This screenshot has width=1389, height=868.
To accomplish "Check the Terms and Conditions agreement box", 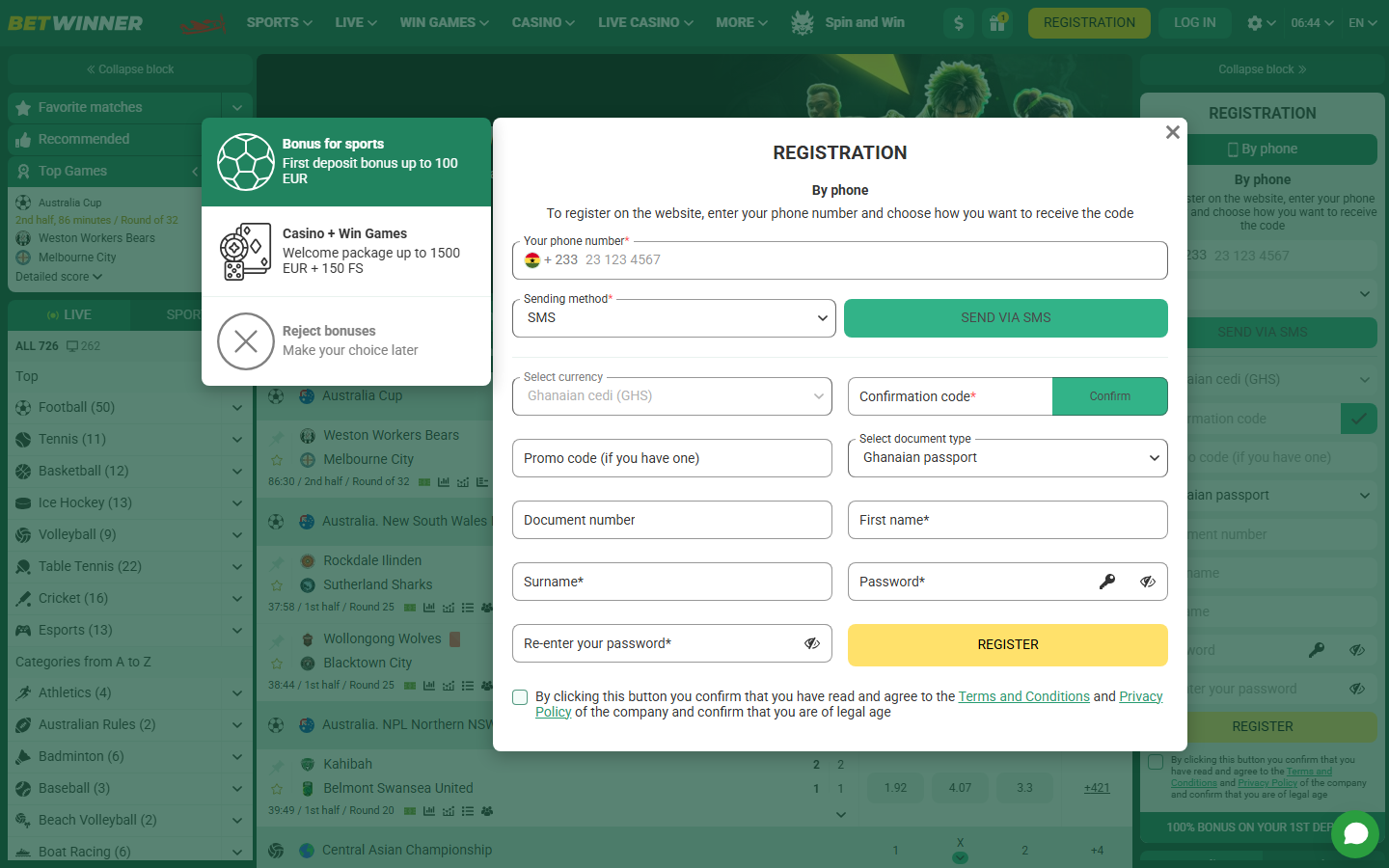I will tap(520, 697).
